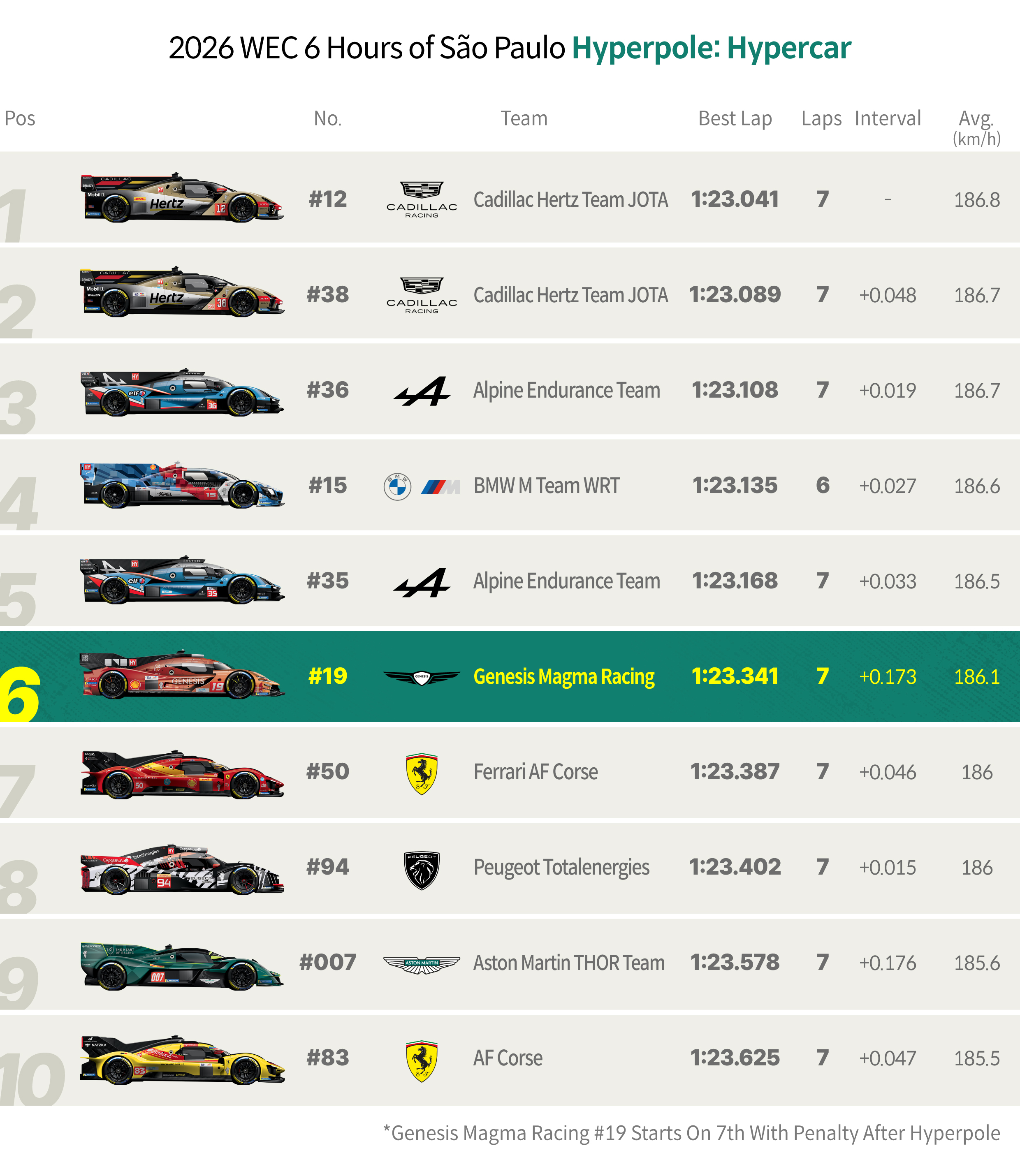The height and width of the screenshot is (1176, 1020).
Task: Click laps value '6' in BMW row
Action: tap(823, 486)
